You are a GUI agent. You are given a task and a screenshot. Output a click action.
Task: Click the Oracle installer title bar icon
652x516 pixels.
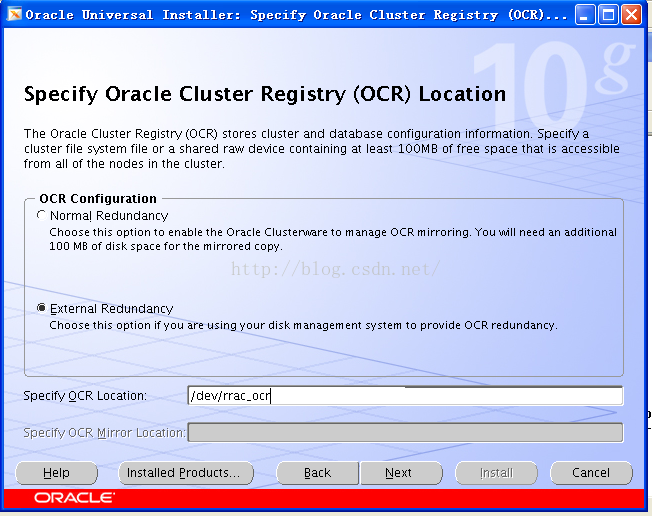coord(15,15)
